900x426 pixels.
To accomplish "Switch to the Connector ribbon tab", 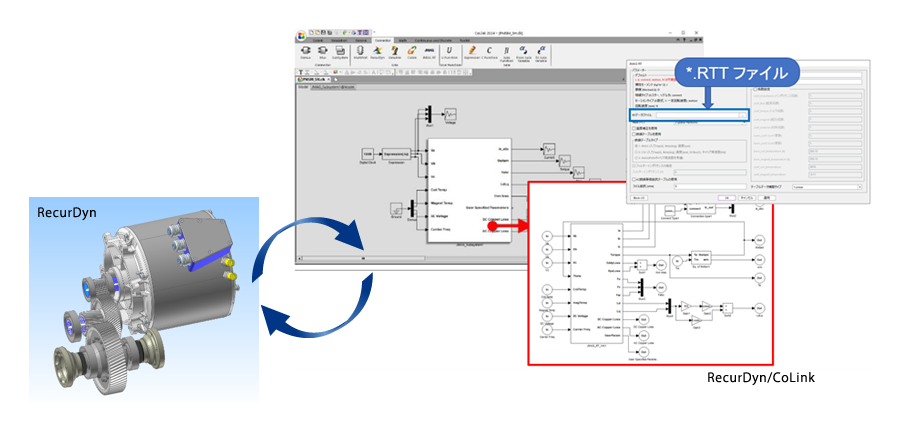I will pyautogui.click(x=383, y=41).
